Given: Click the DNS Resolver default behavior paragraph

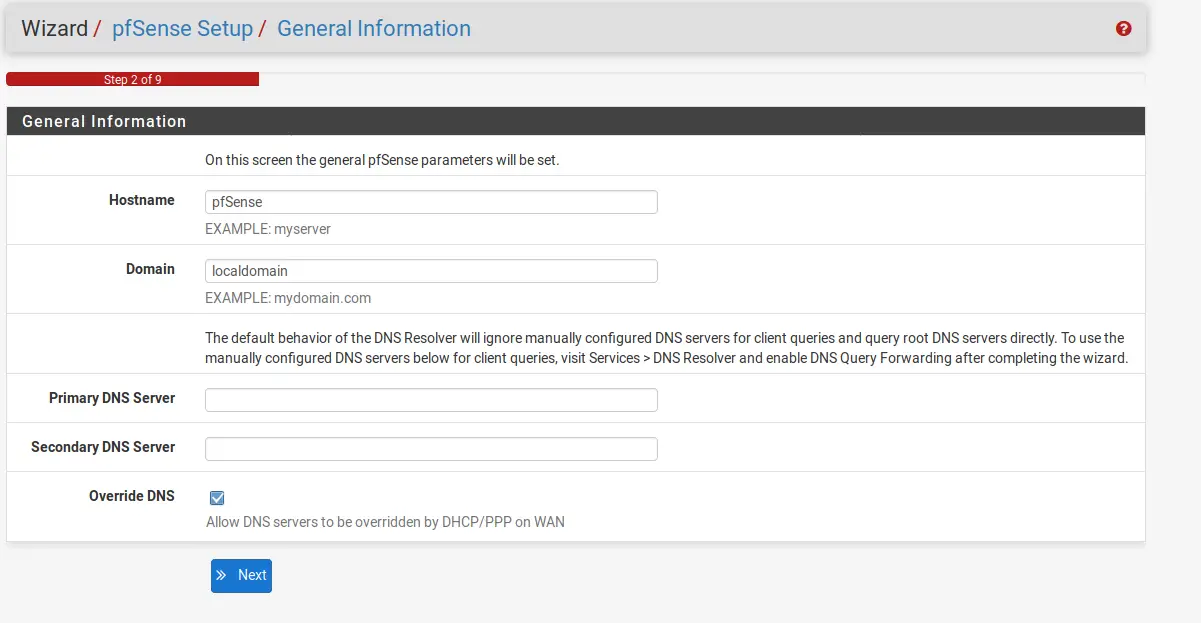Looking at the screenshot, I should tap(666, 348).
